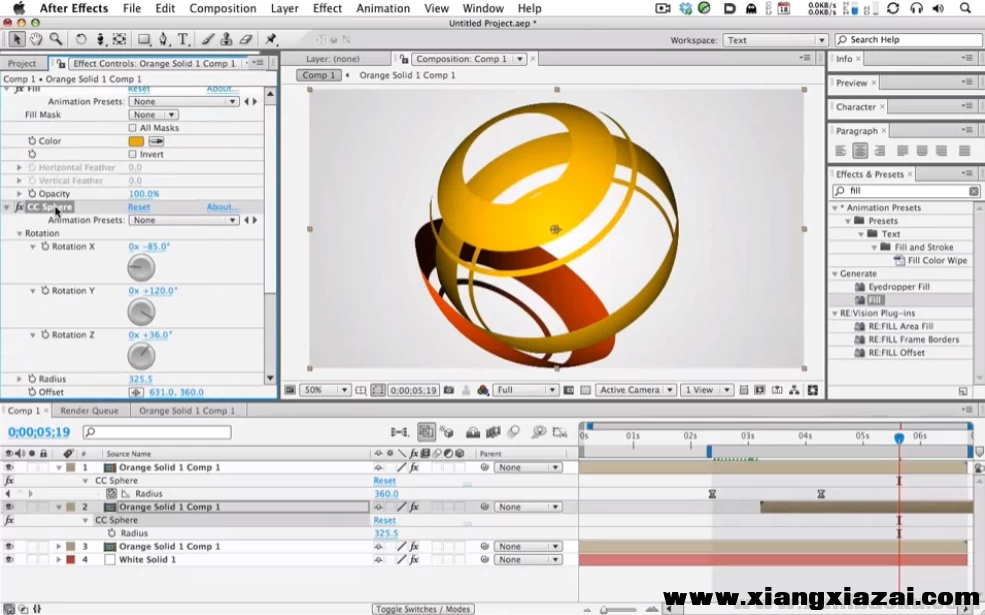
Task: Select the Hand tool in the toolbar
Action: tap(36, 39)
